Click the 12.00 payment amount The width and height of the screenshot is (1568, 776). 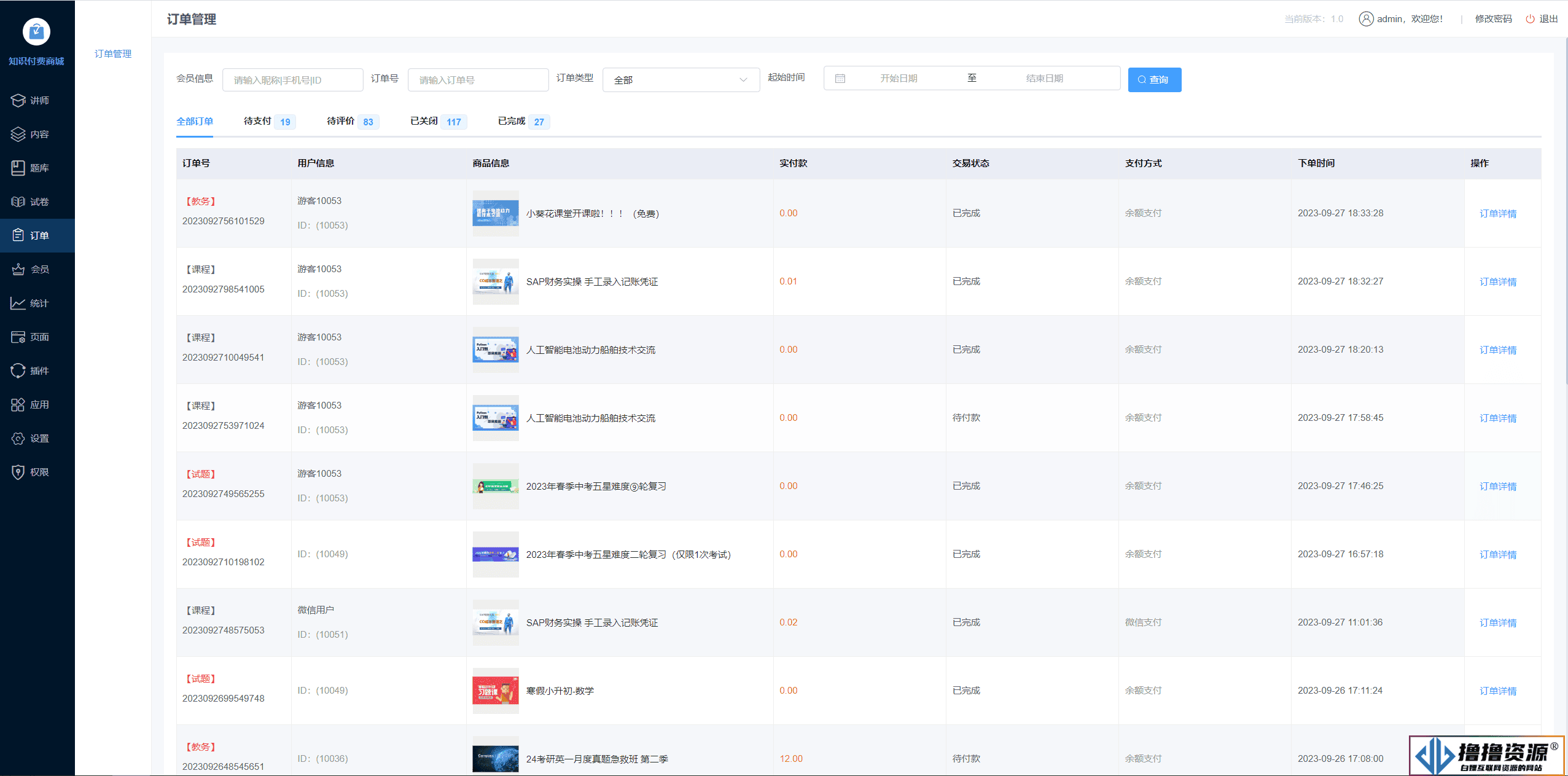[x=791, y=759]
